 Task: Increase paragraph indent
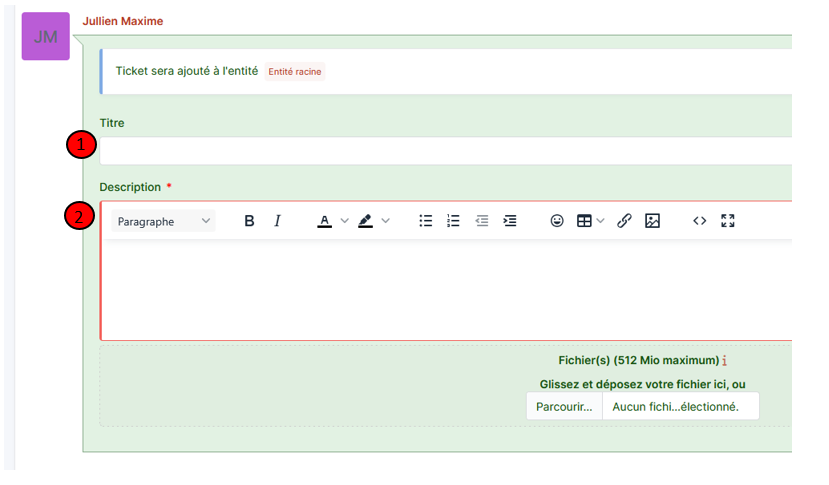510,221
